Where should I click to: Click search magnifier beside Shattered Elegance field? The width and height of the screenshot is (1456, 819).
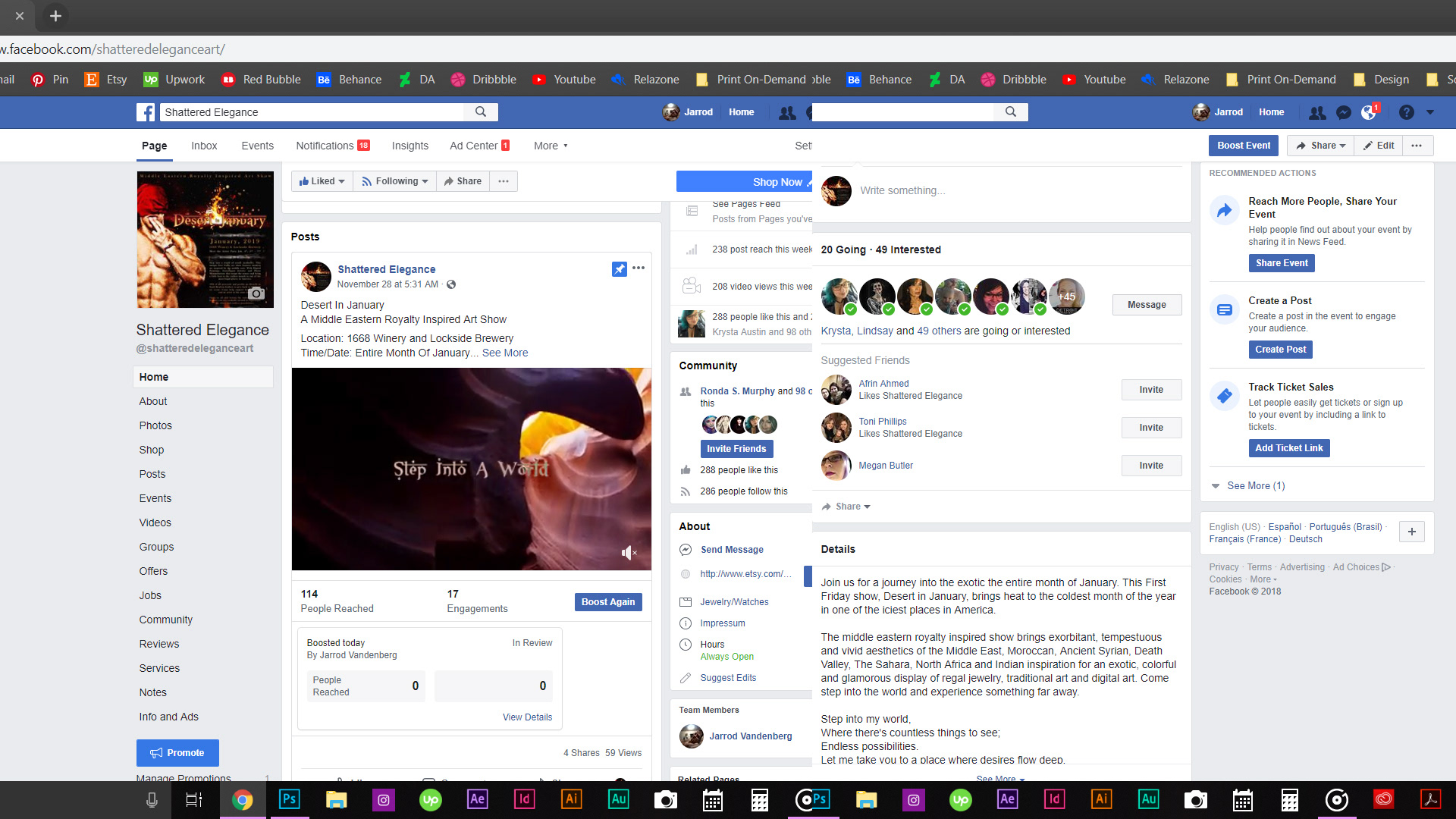tap(481, 112)
